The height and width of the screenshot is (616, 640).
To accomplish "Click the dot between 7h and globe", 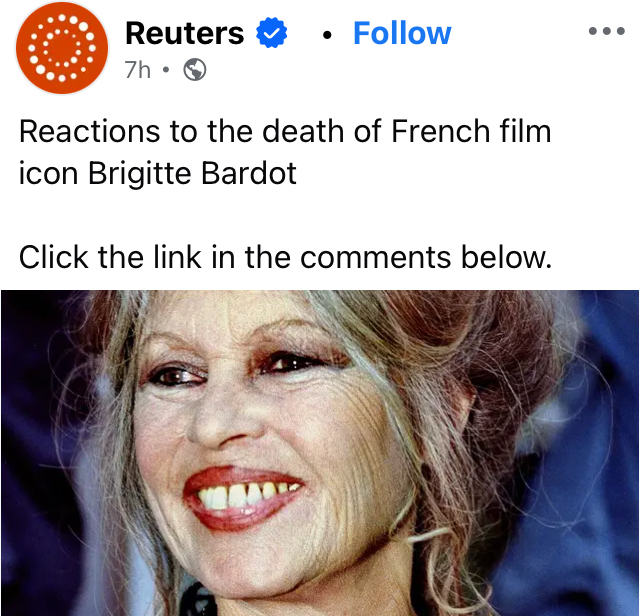I will 165,70.
